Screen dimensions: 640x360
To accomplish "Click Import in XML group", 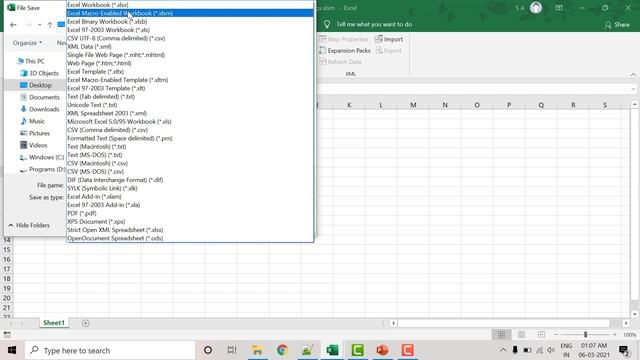I will tap(389, 39).
